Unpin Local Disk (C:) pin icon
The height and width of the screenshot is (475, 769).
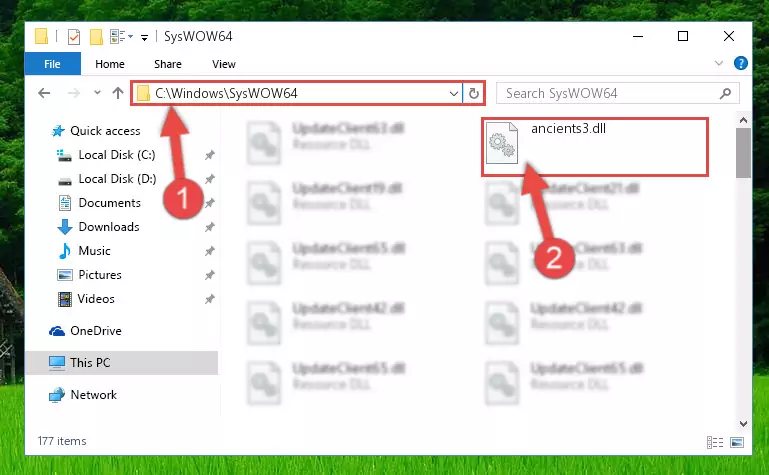click(209, 155)
